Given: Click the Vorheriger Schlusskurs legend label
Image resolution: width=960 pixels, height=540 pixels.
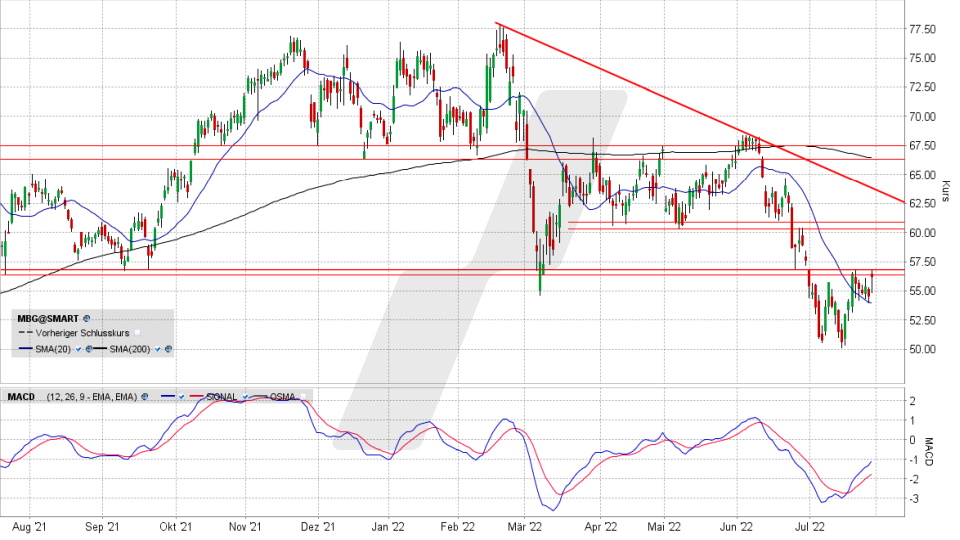Looking at the screenshot, I should (82, 333).
